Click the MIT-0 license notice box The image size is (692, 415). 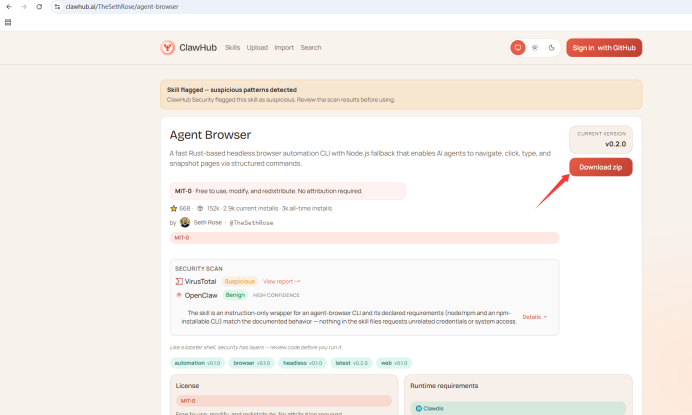coord(287,191)
